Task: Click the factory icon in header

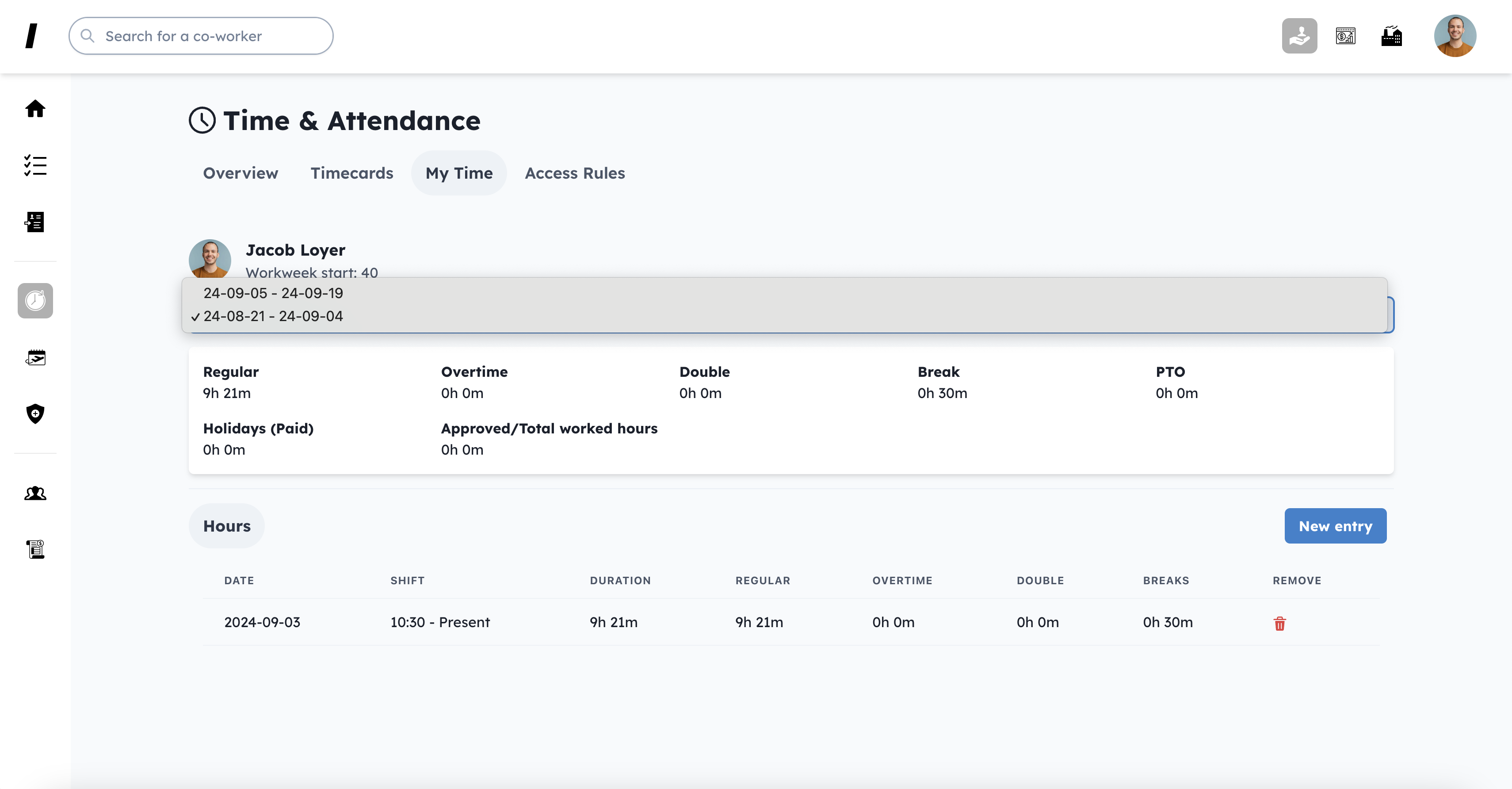Action: point(1391,36)
